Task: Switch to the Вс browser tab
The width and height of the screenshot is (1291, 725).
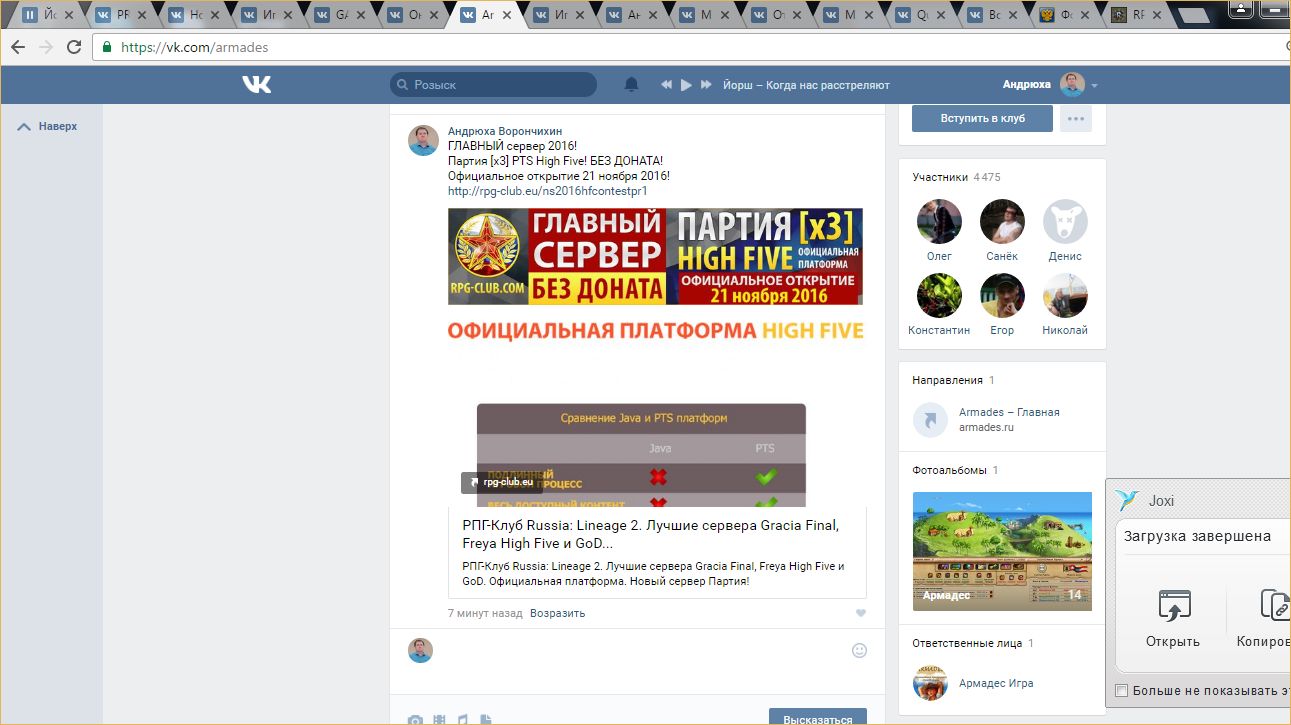Action: (992, 15)
